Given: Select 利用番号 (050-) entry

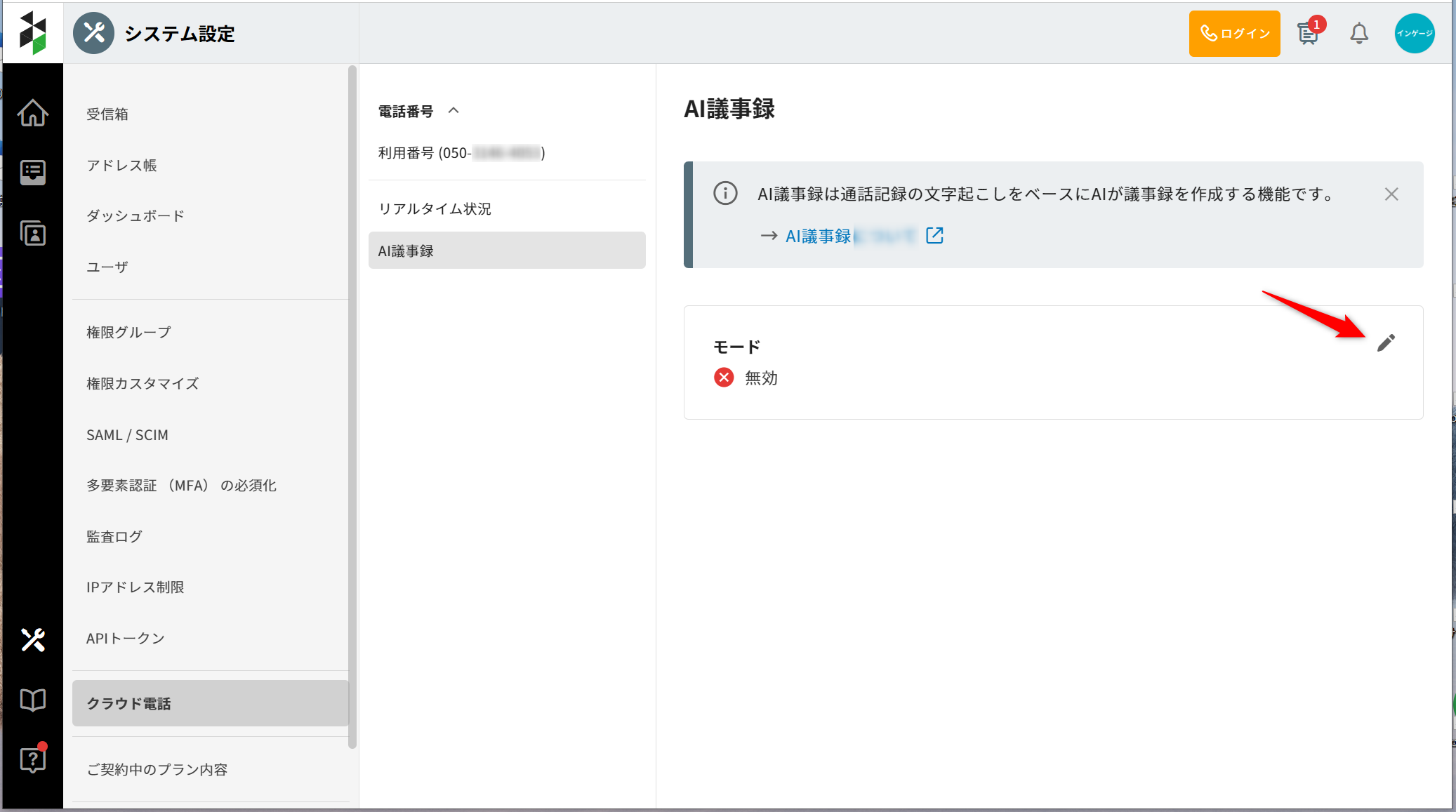Looking at the screenshot, I should pos(461,153).
